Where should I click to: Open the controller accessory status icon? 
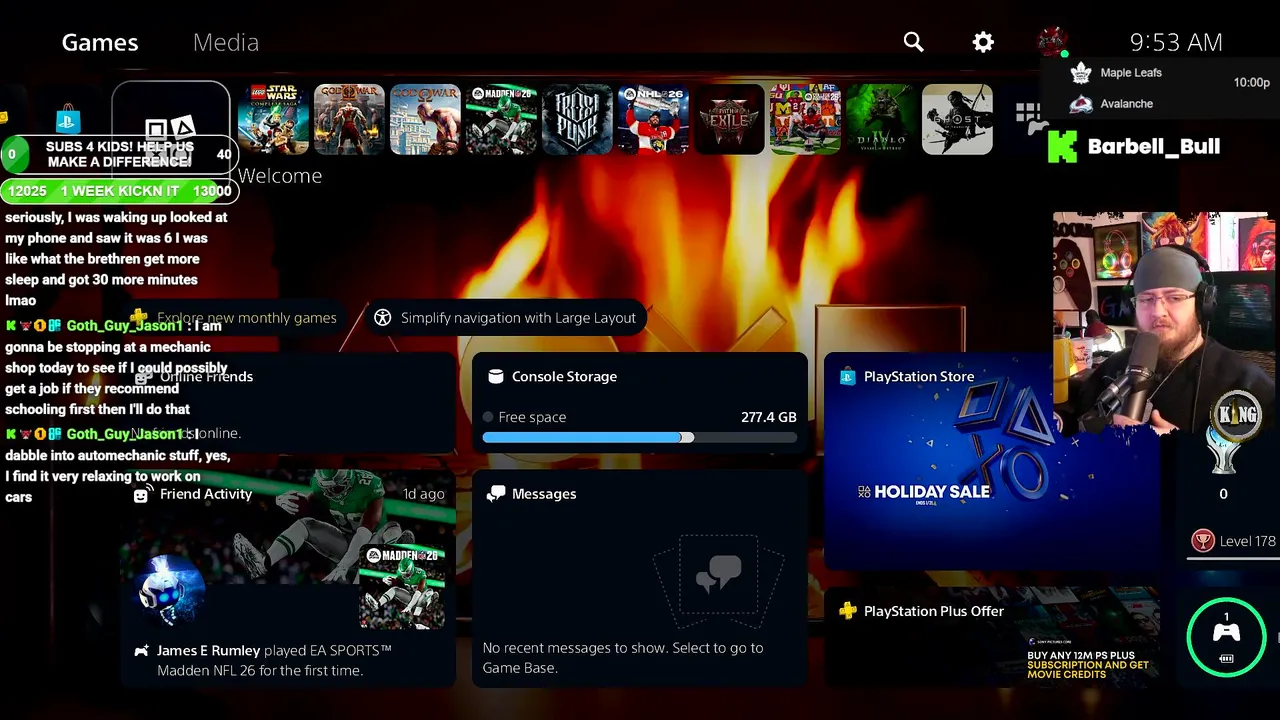click(x=1226, y=637)
